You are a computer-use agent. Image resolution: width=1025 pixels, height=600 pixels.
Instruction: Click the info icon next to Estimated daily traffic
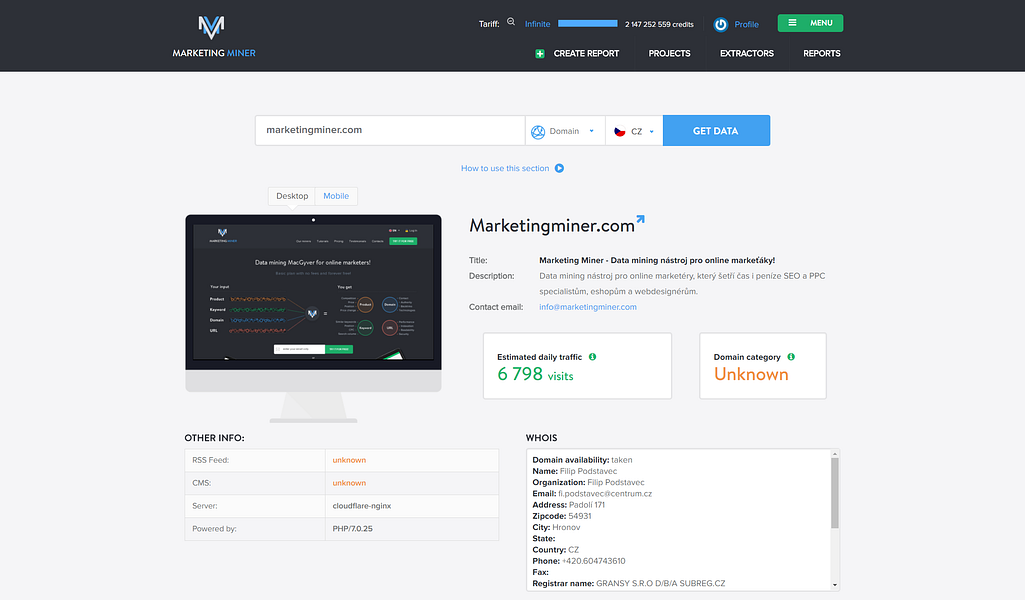594,355
